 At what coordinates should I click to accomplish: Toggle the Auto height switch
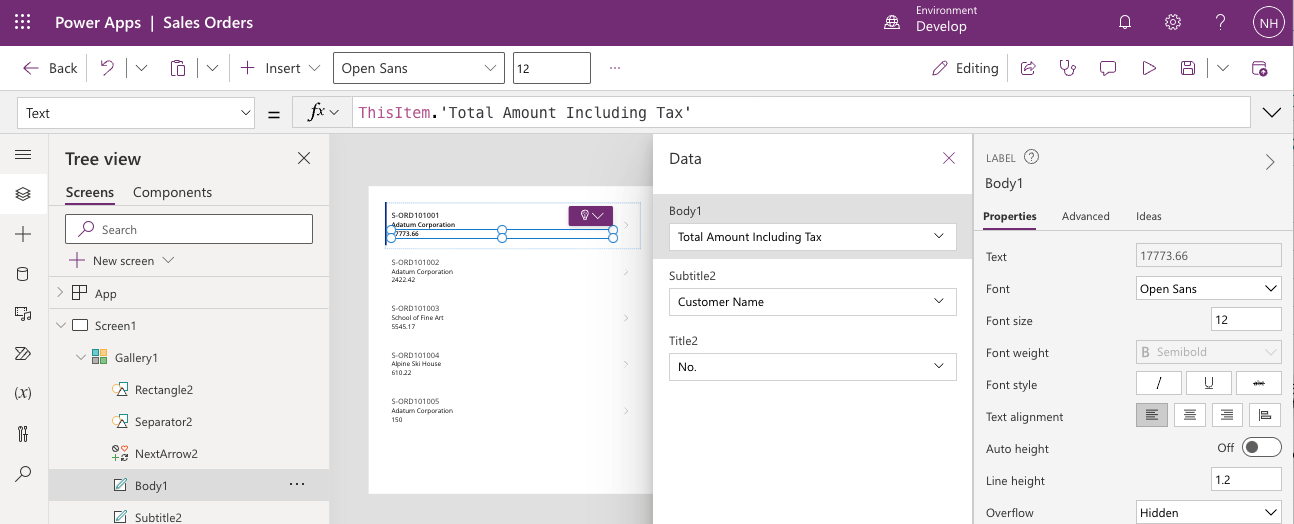click(1262, 447)
